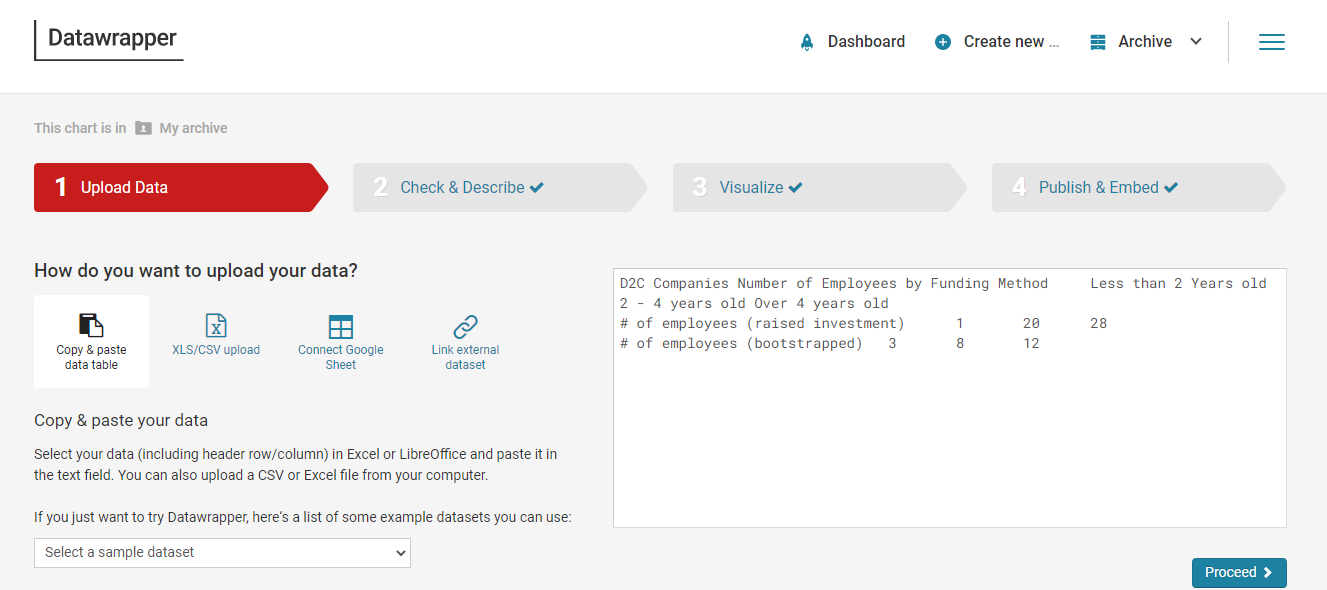Click the Dashboard rocket icon

[x=807, y=42]
